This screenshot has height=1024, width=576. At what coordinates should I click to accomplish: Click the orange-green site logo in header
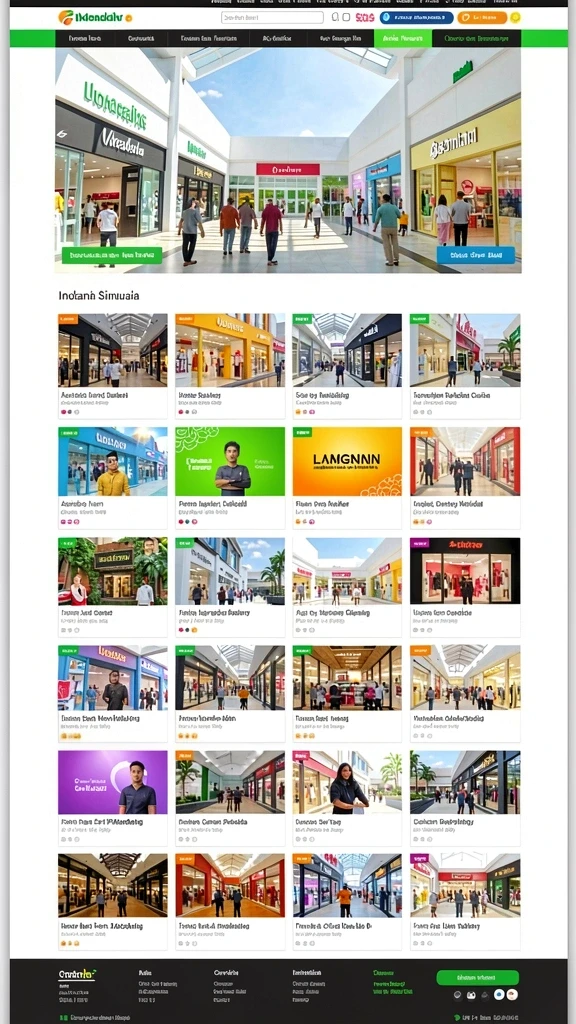tap(95, 18)
